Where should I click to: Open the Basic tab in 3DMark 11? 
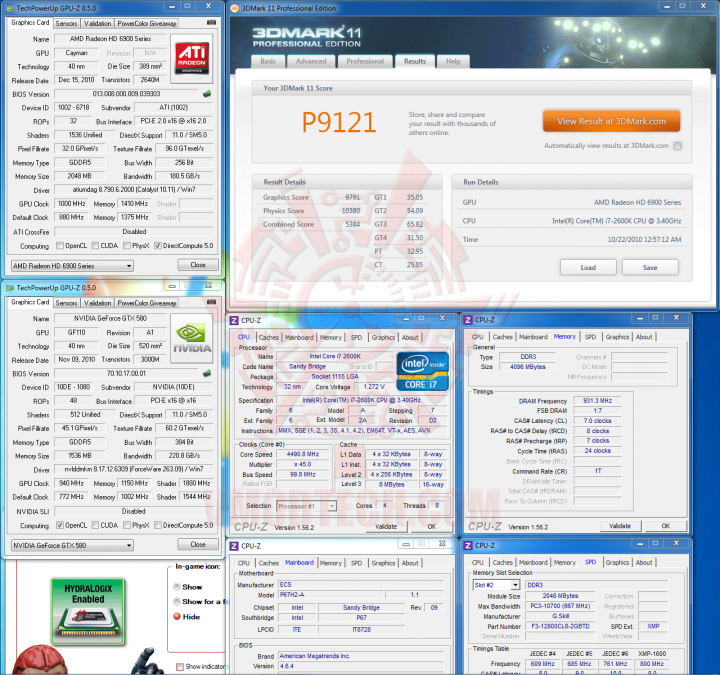pos(268,61)
